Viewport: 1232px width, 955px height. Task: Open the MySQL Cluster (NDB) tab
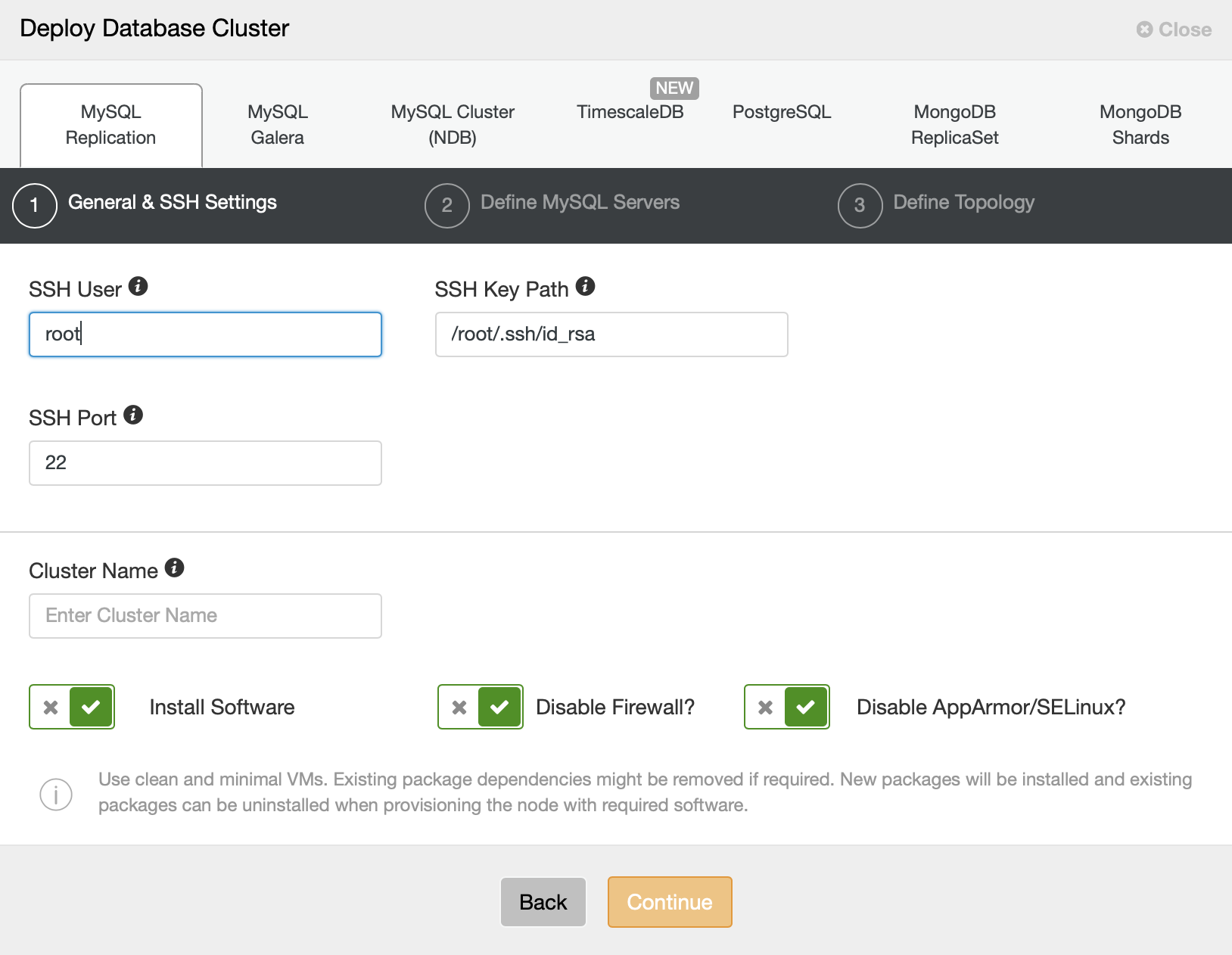pyautogui.click(x=453, y=125)
